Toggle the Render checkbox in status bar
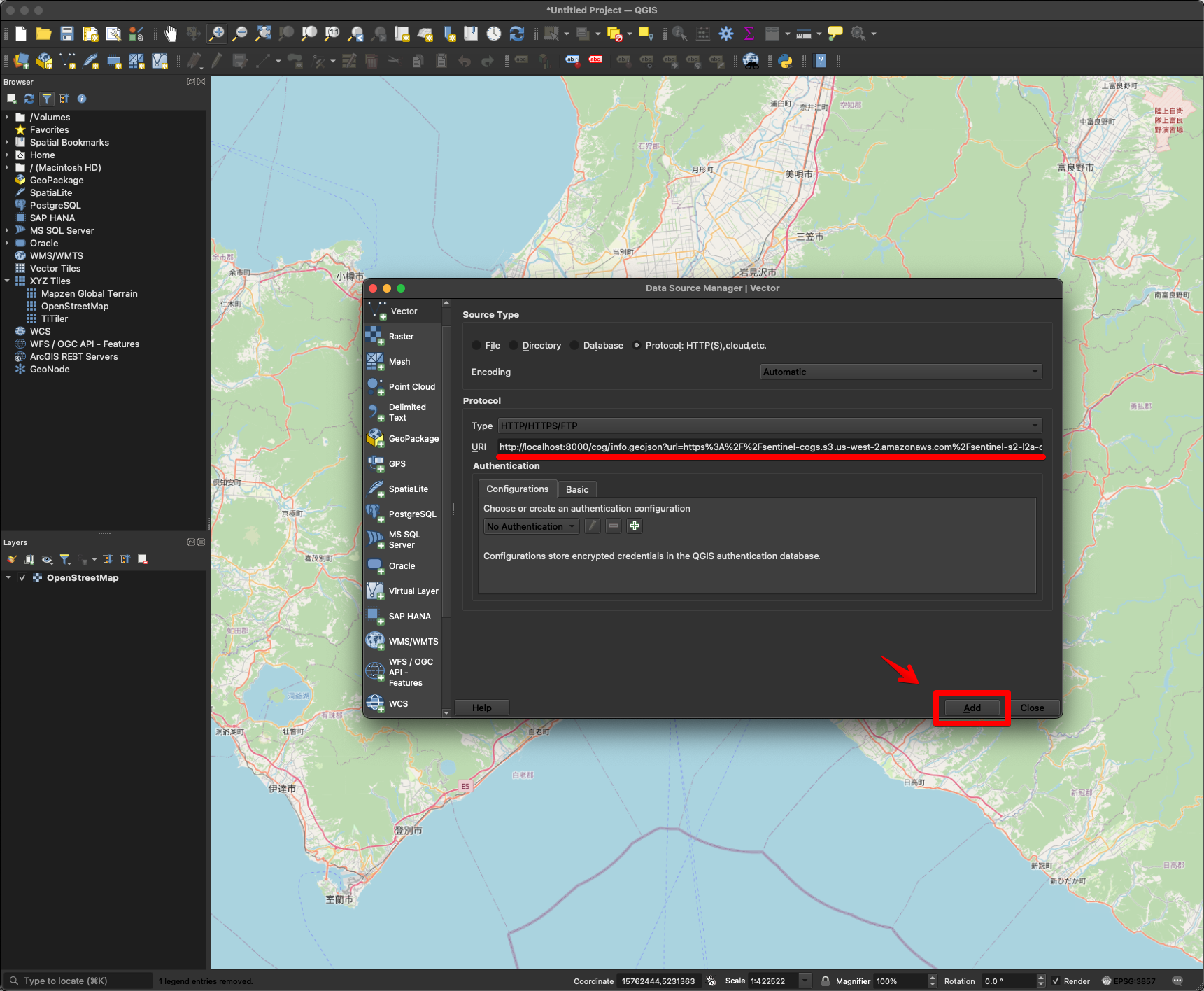Image resolution: width=1204 pixels, height=991 pixels. [x=1056, y=981]
